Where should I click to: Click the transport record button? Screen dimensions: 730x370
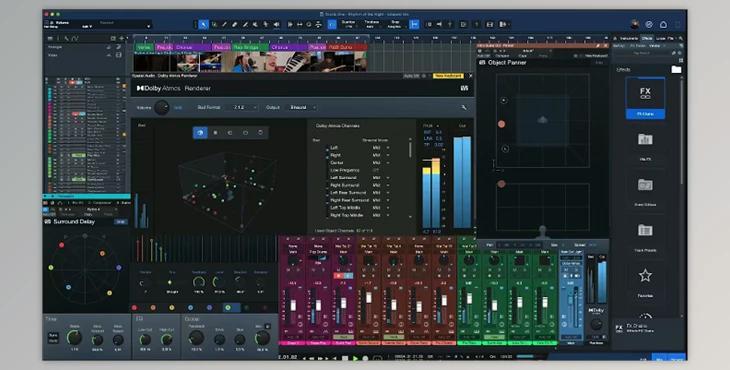click(x=365, y=358)
